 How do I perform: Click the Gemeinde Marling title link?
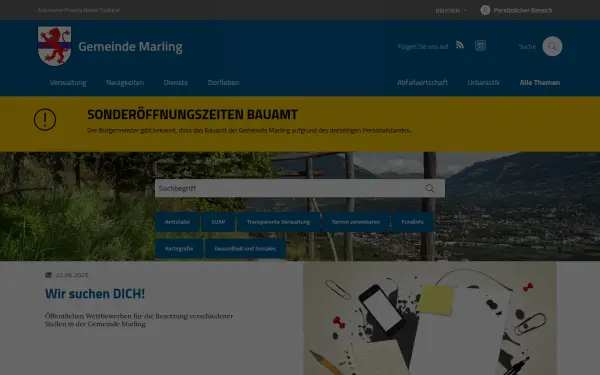[x=130, y=46]
